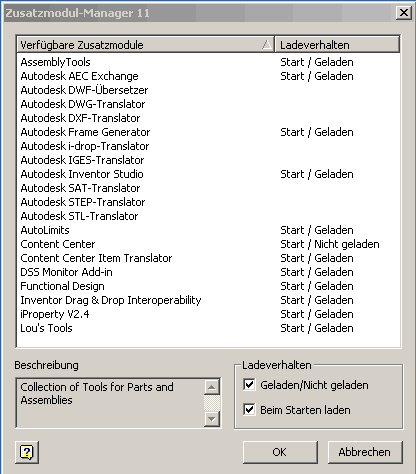Sort by the Ladeverhalten column header
416x474 pixels.
(337, 44)
